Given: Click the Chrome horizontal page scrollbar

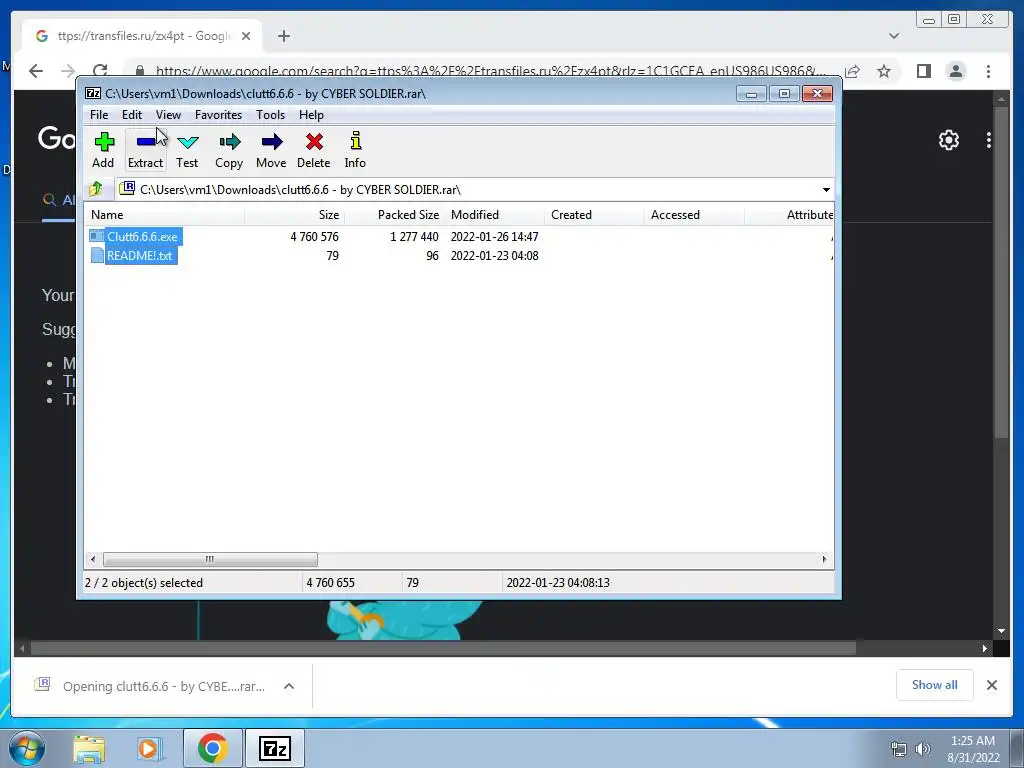Looking at the screenshot, I should pyautogui.click(x=443, y=648).
